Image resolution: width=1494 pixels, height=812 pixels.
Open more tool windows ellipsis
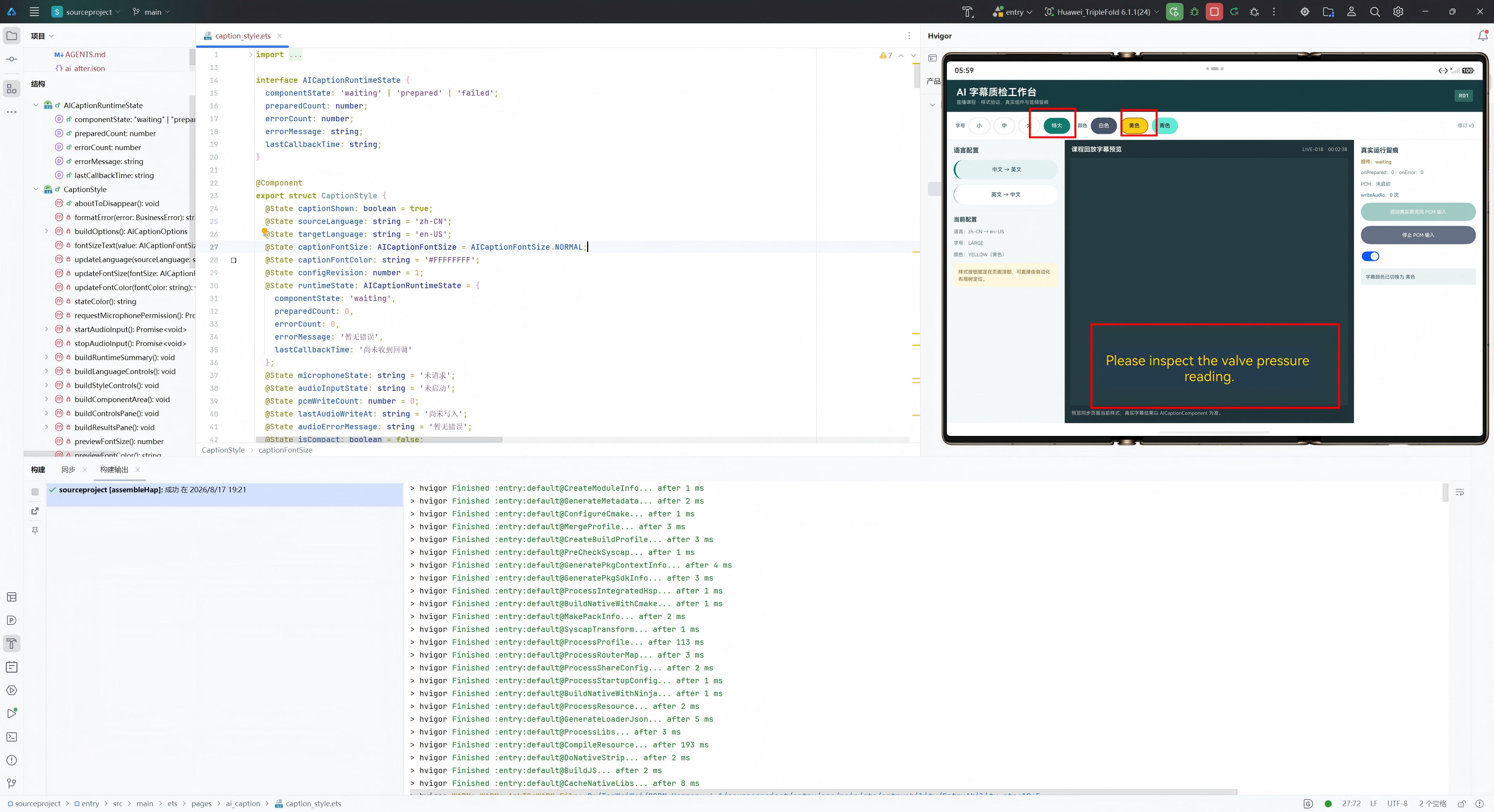click(x=12, y=112)
